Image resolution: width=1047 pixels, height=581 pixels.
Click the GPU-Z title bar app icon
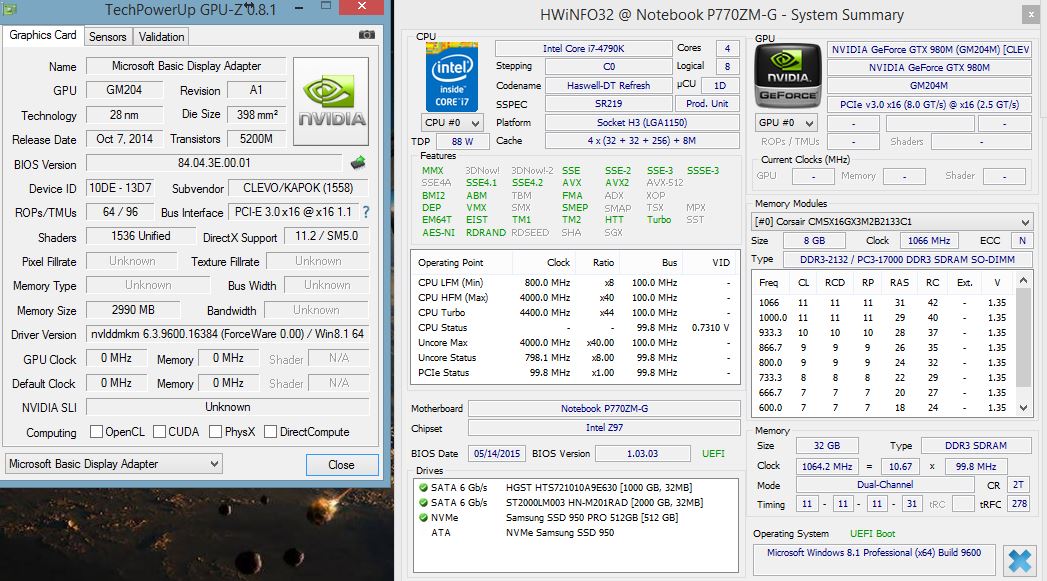point(10,9)
